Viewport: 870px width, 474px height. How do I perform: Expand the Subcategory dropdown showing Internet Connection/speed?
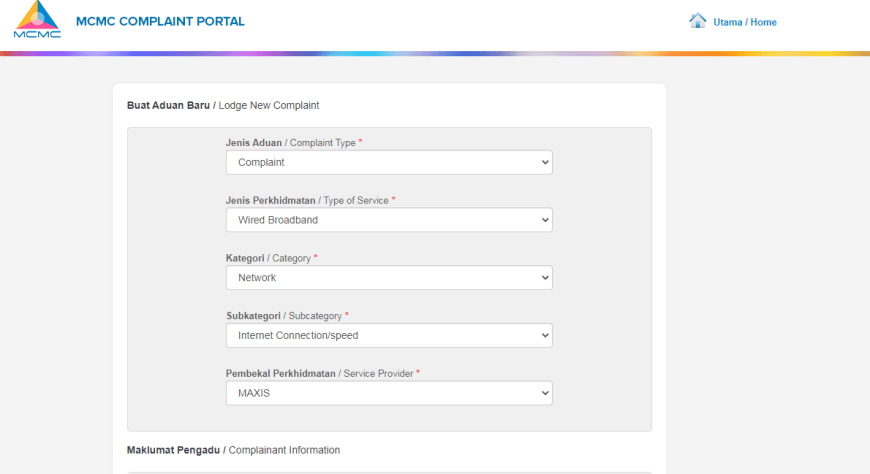point(389,335)
